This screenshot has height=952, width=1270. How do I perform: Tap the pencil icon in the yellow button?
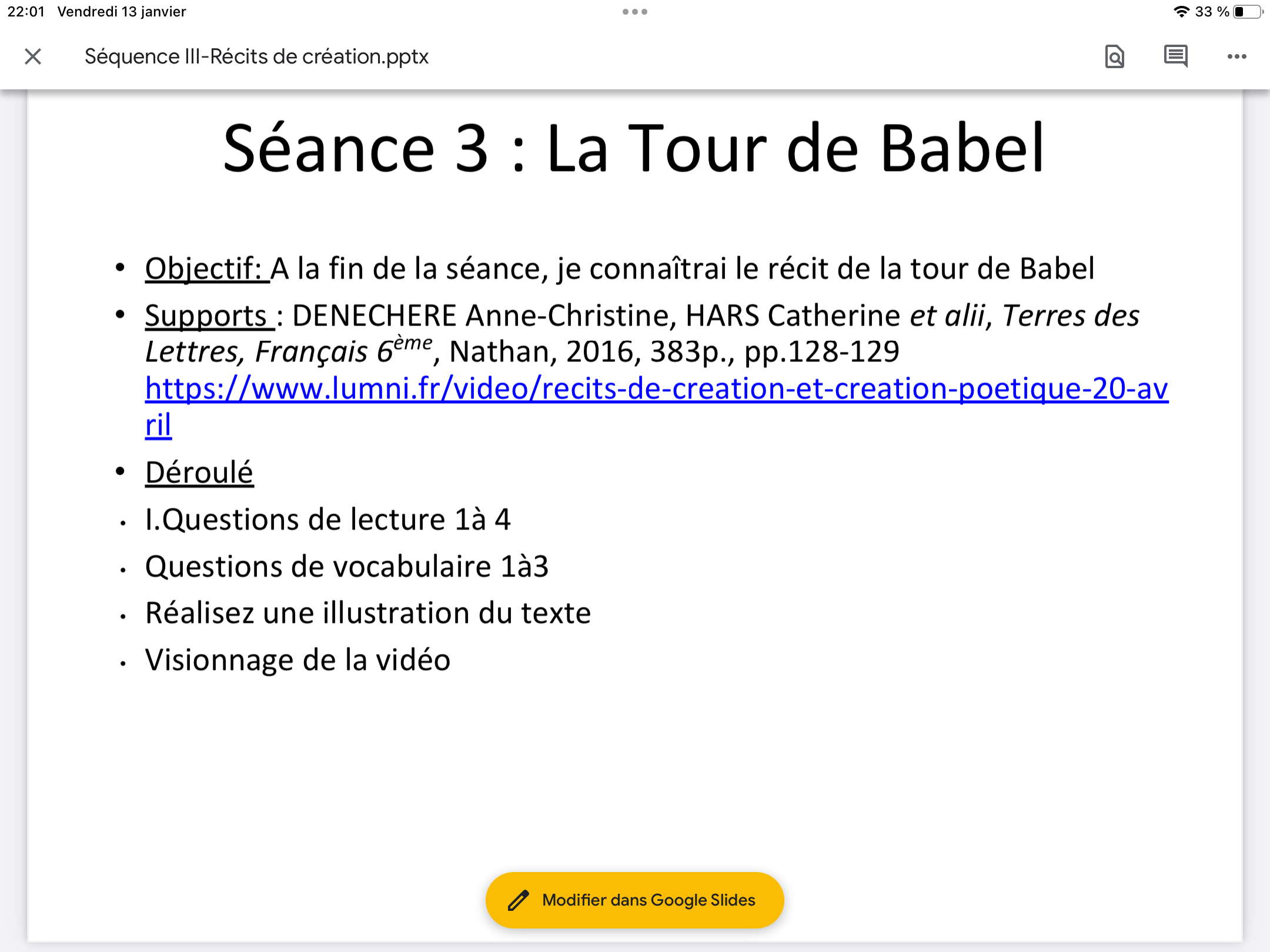(519, 900)
